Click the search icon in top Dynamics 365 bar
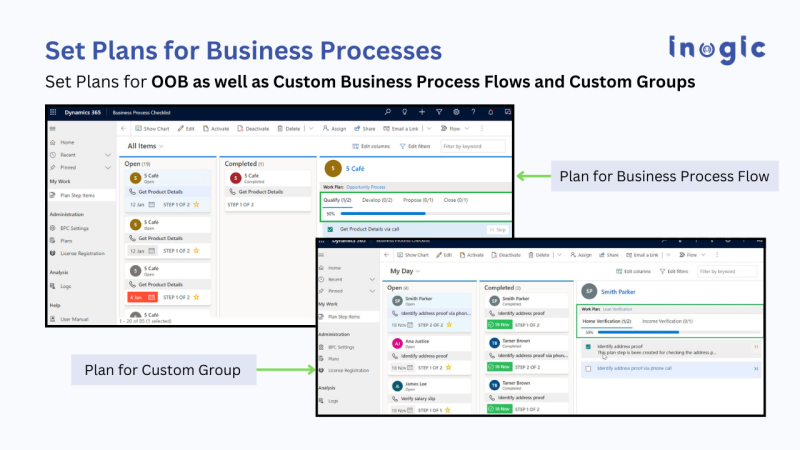The height and width of the screenshot is (450, 800). [x=388, y=112]
